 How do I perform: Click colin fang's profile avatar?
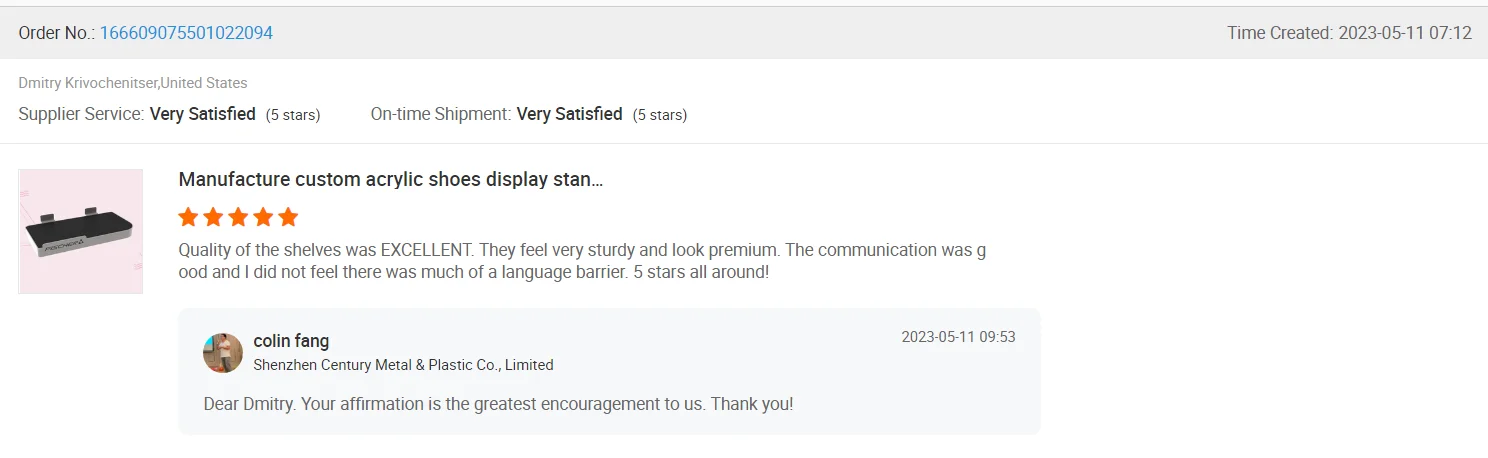(x=223, y=353)
